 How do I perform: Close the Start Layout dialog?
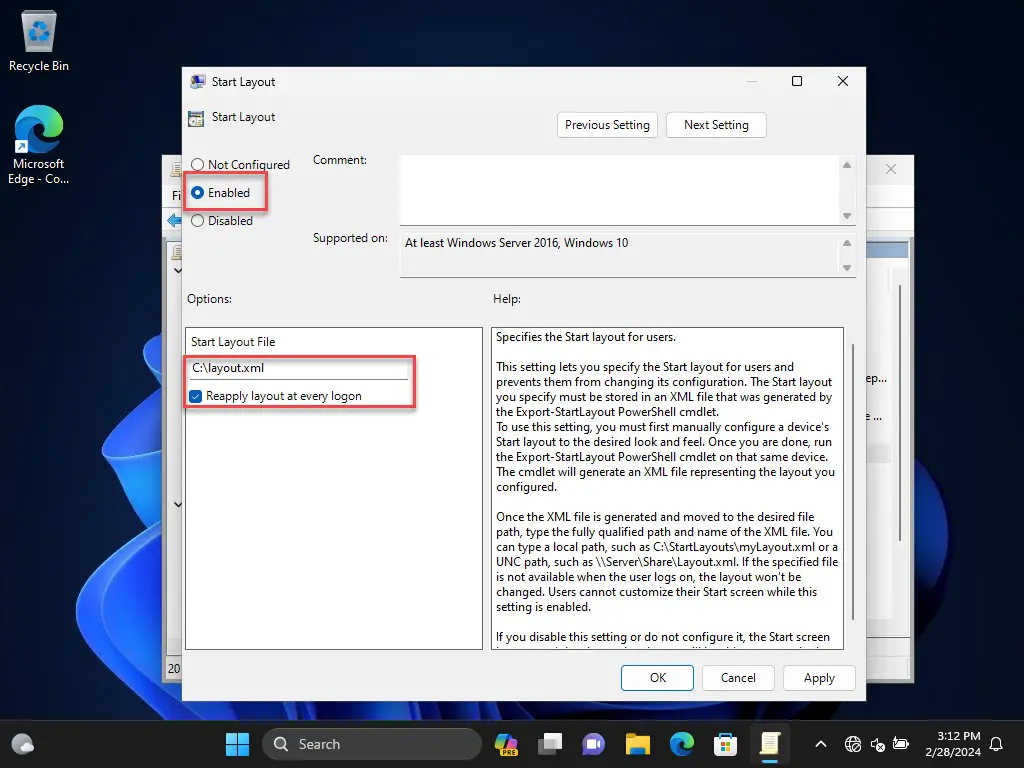tap(843, 81)
